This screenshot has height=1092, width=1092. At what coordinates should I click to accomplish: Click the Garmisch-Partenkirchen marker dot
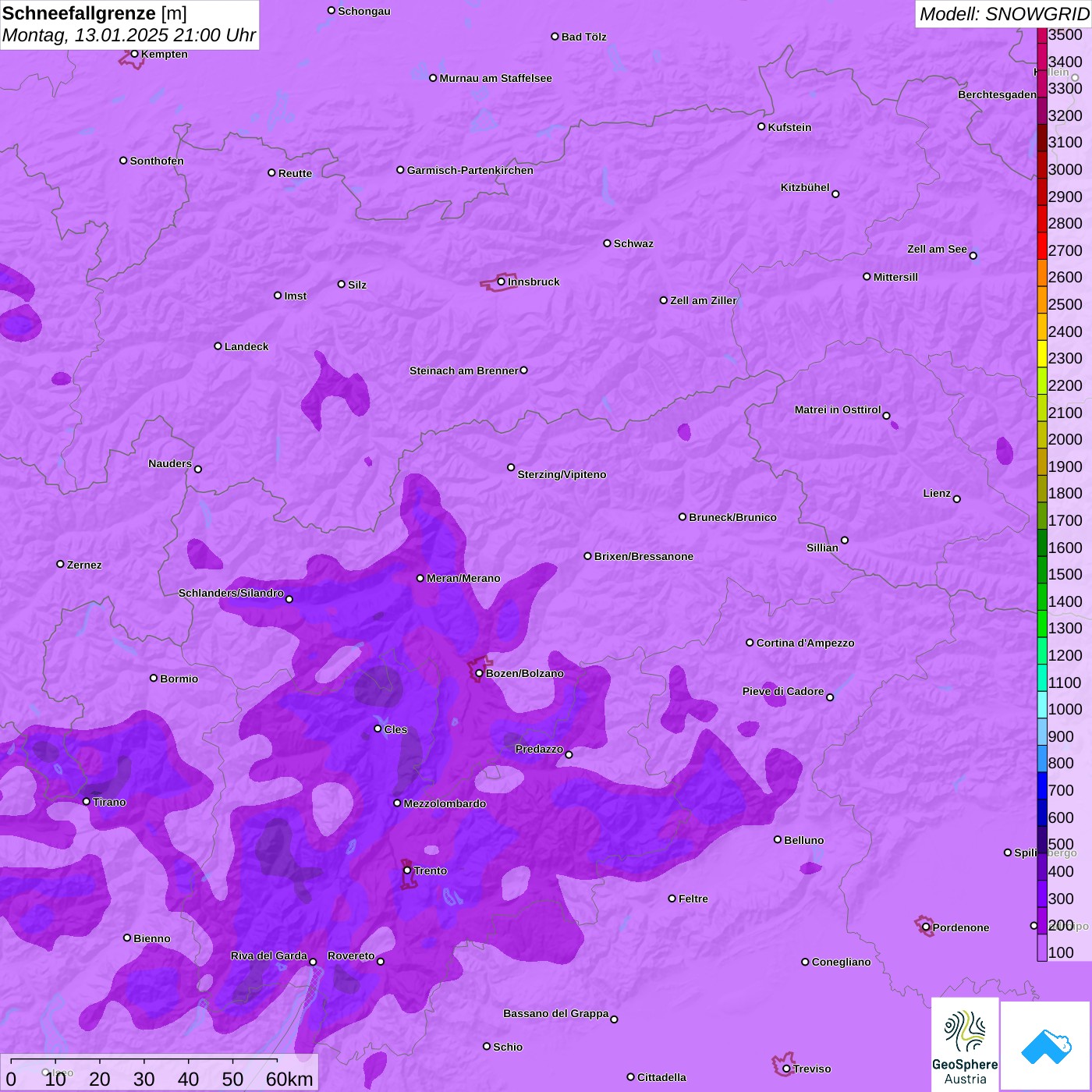[400, 170]
